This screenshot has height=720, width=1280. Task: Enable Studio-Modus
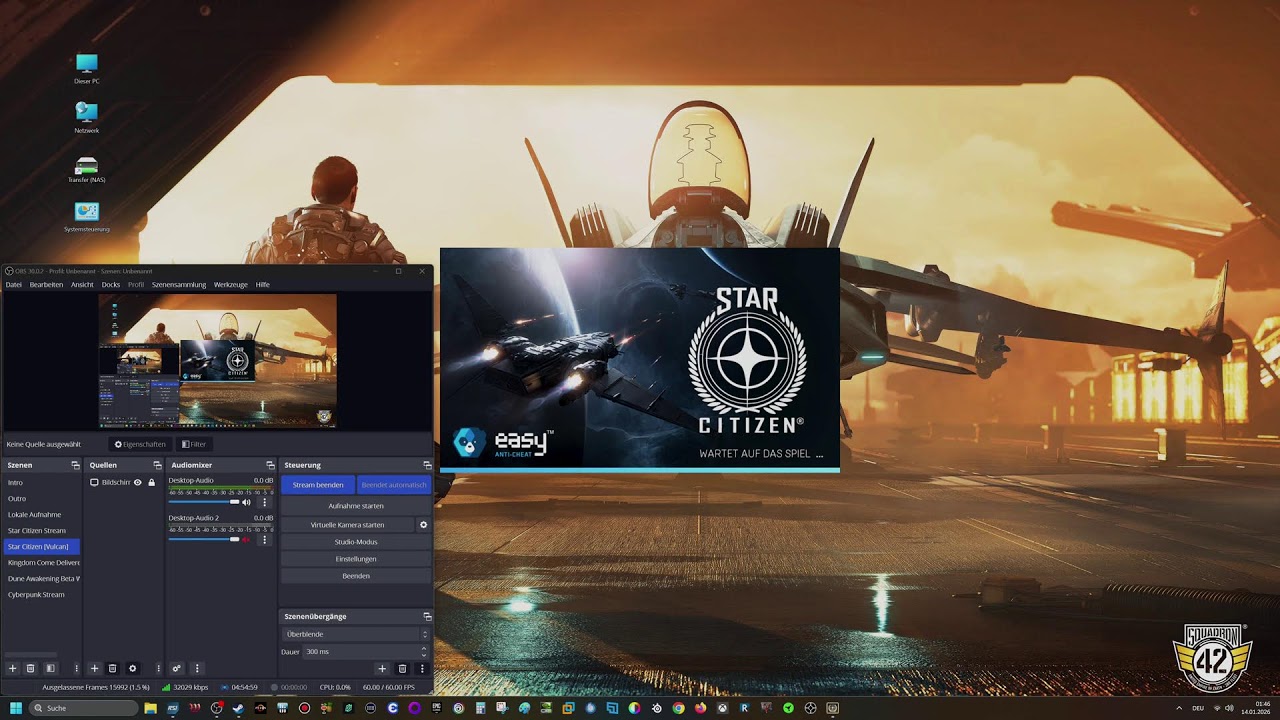[x=356, y=542]
